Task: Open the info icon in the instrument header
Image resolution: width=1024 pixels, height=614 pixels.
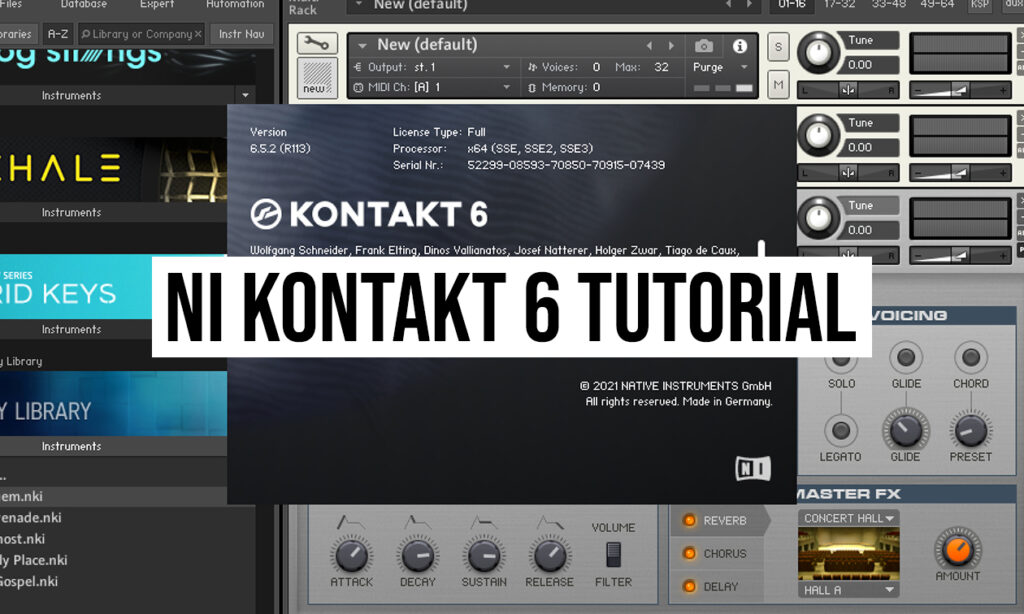Action: point(740,46)
